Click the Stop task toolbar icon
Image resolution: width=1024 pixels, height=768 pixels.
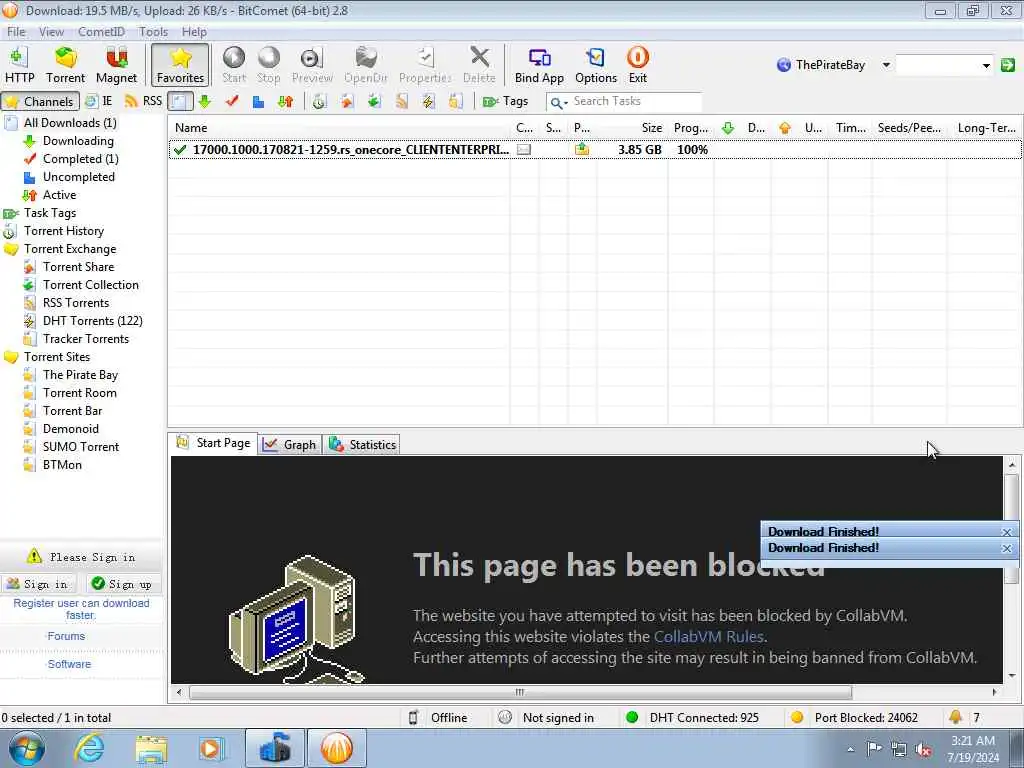268,65
